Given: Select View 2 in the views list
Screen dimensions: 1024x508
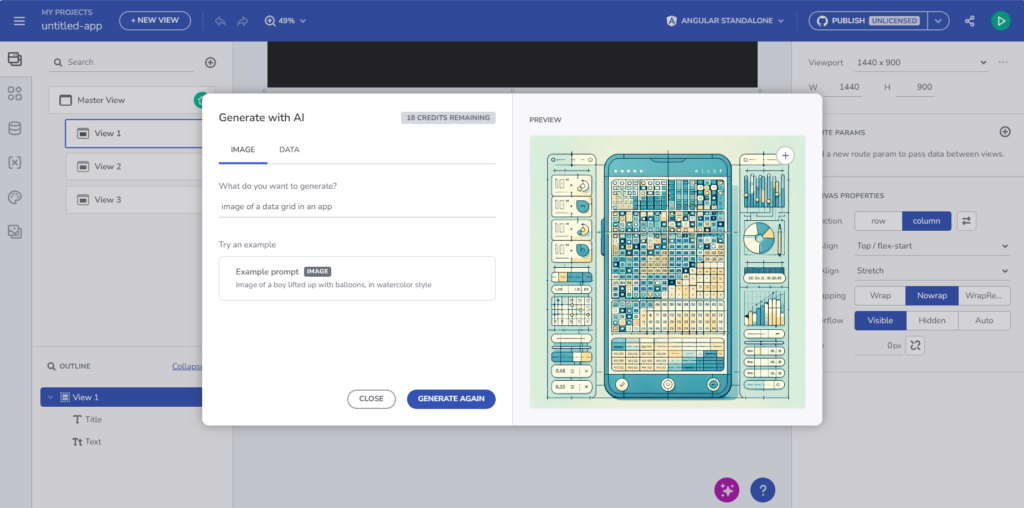Looking at the screenshot, I should pos(134,167).
